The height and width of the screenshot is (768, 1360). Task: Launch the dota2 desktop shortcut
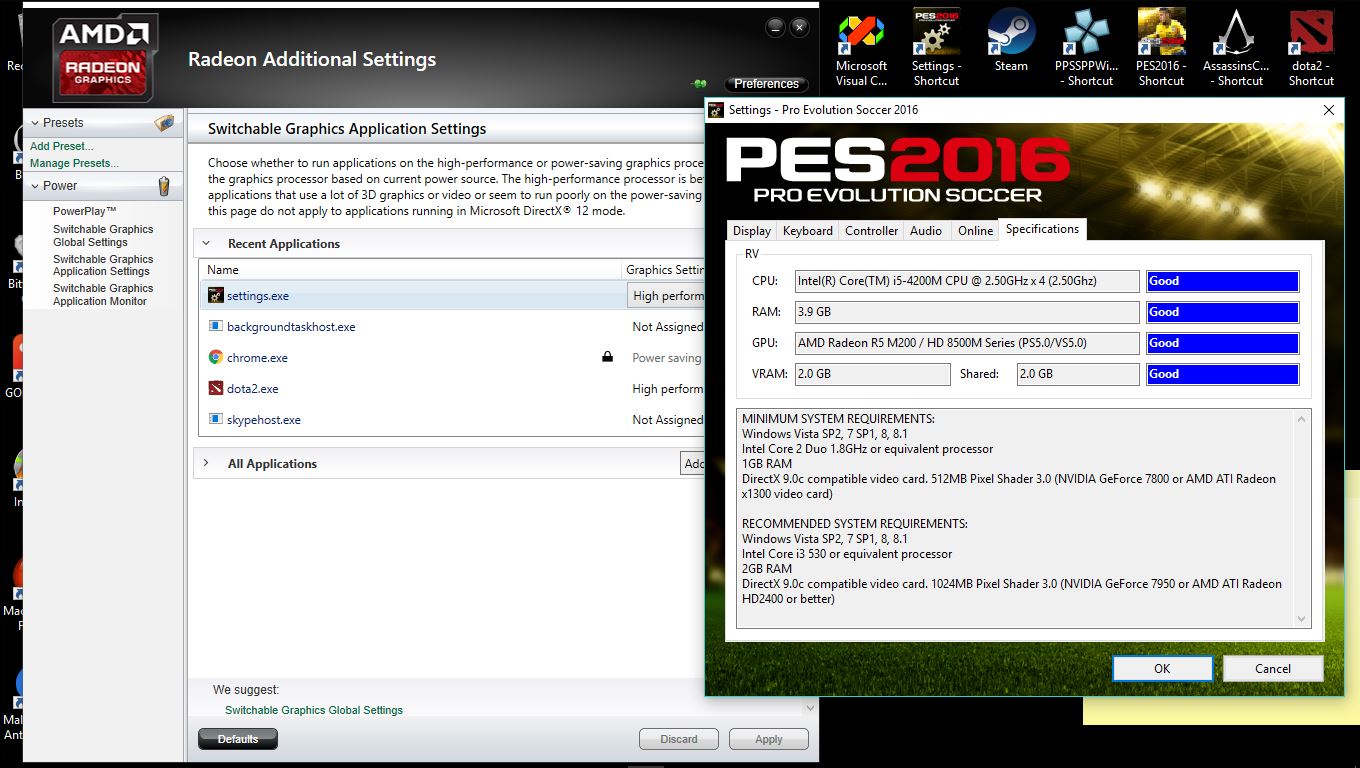(1311, 49)
